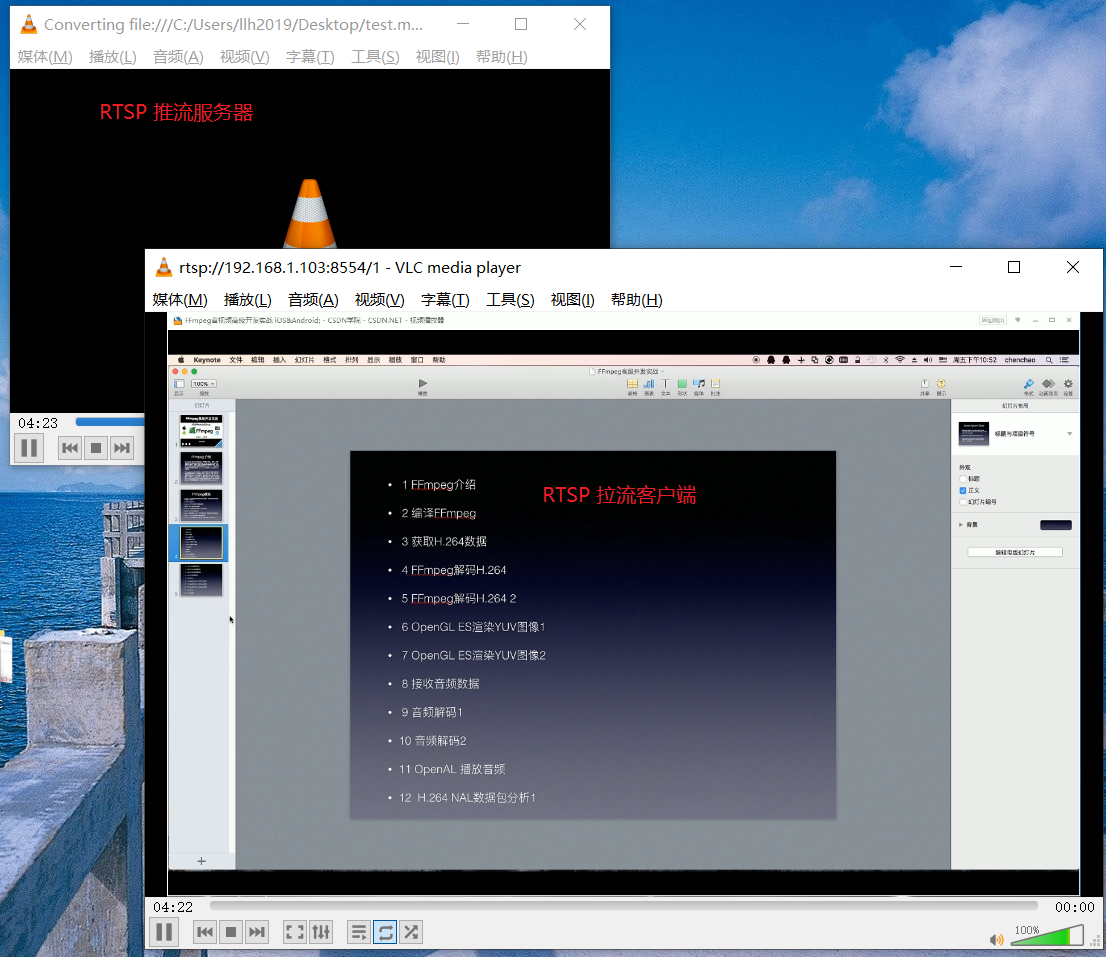Stop playback in the rtsp client window
1106x957 pixels.
click(231, 931)
